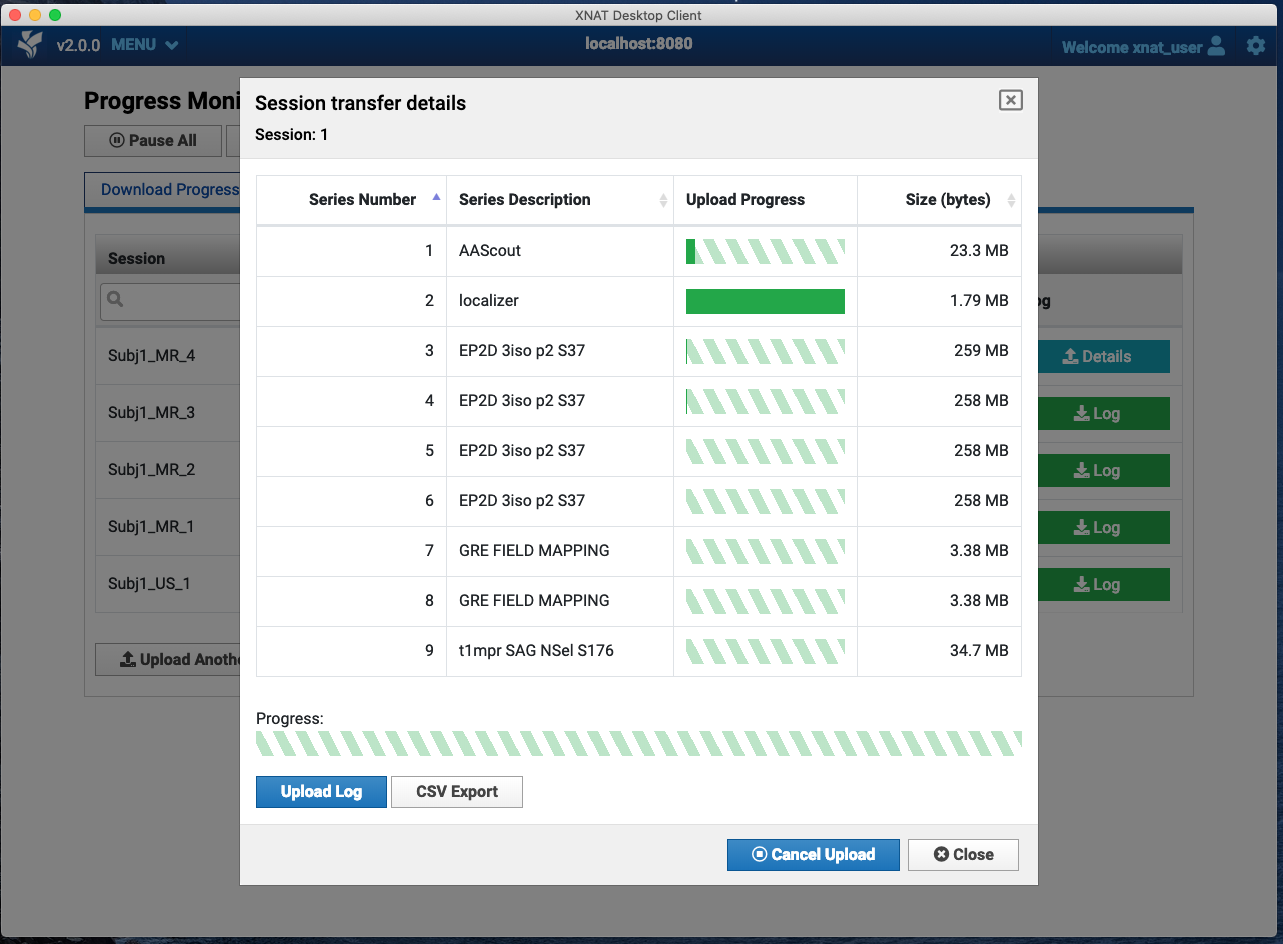Click the settings gear icon

[1255, 46]
